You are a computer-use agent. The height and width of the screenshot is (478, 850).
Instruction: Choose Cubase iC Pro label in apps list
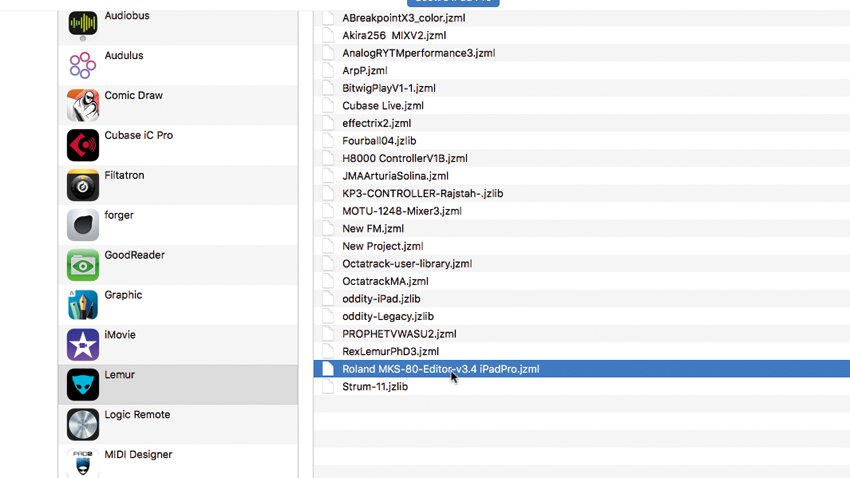(x=139, y=135)
